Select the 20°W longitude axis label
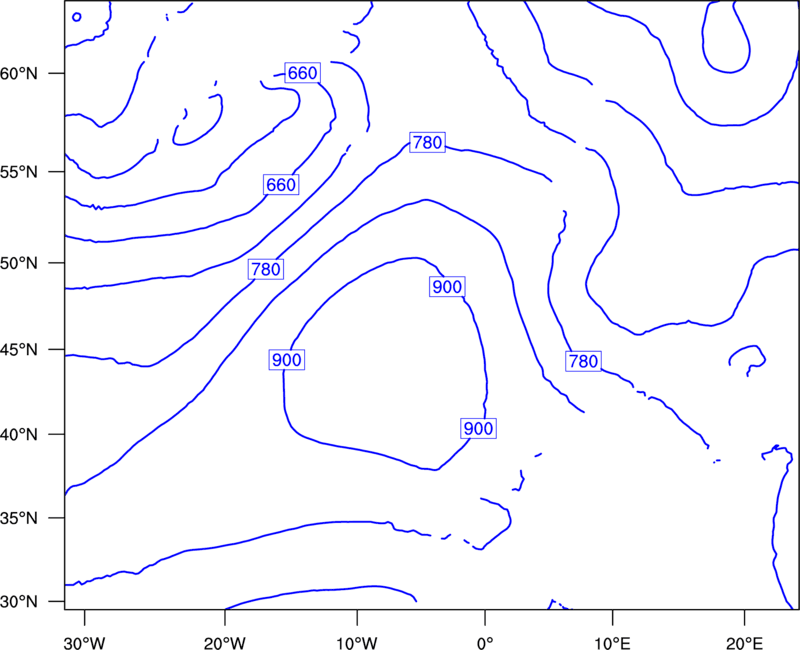This screenshot has height=650, width=800. coord(224,643)
